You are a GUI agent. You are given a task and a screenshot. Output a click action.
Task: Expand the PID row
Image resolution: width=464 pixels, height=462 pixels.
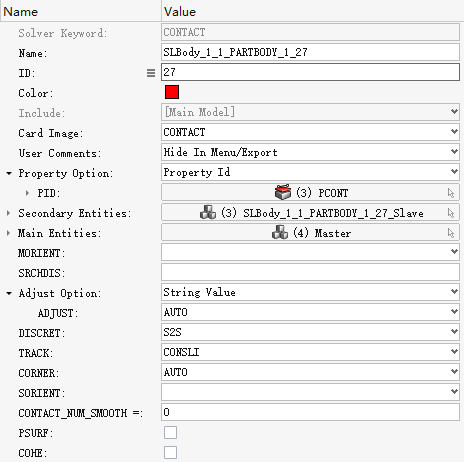click(x=27, y=193)
